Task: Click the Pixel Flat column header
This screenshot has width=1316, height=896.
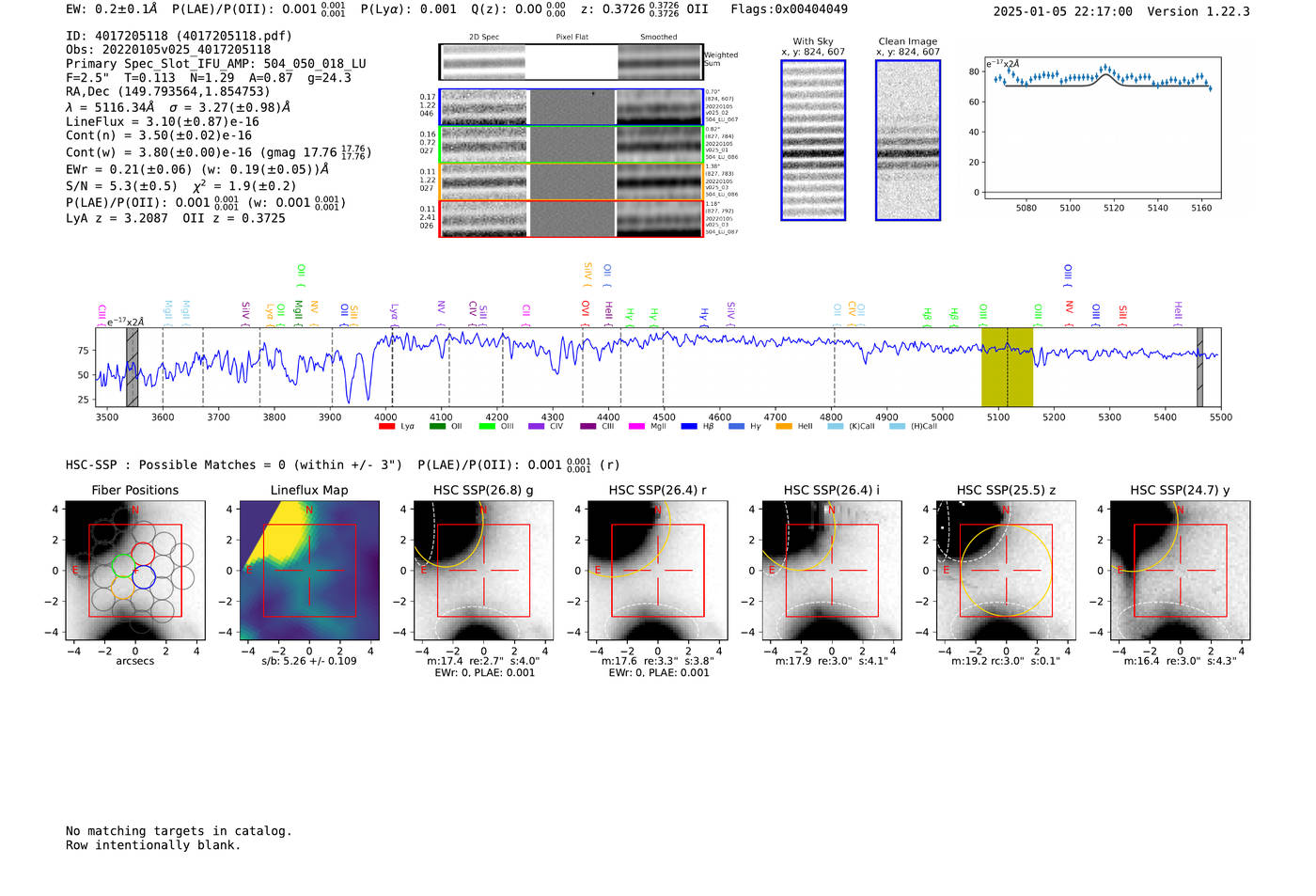Action: click(x=572, y=37)
